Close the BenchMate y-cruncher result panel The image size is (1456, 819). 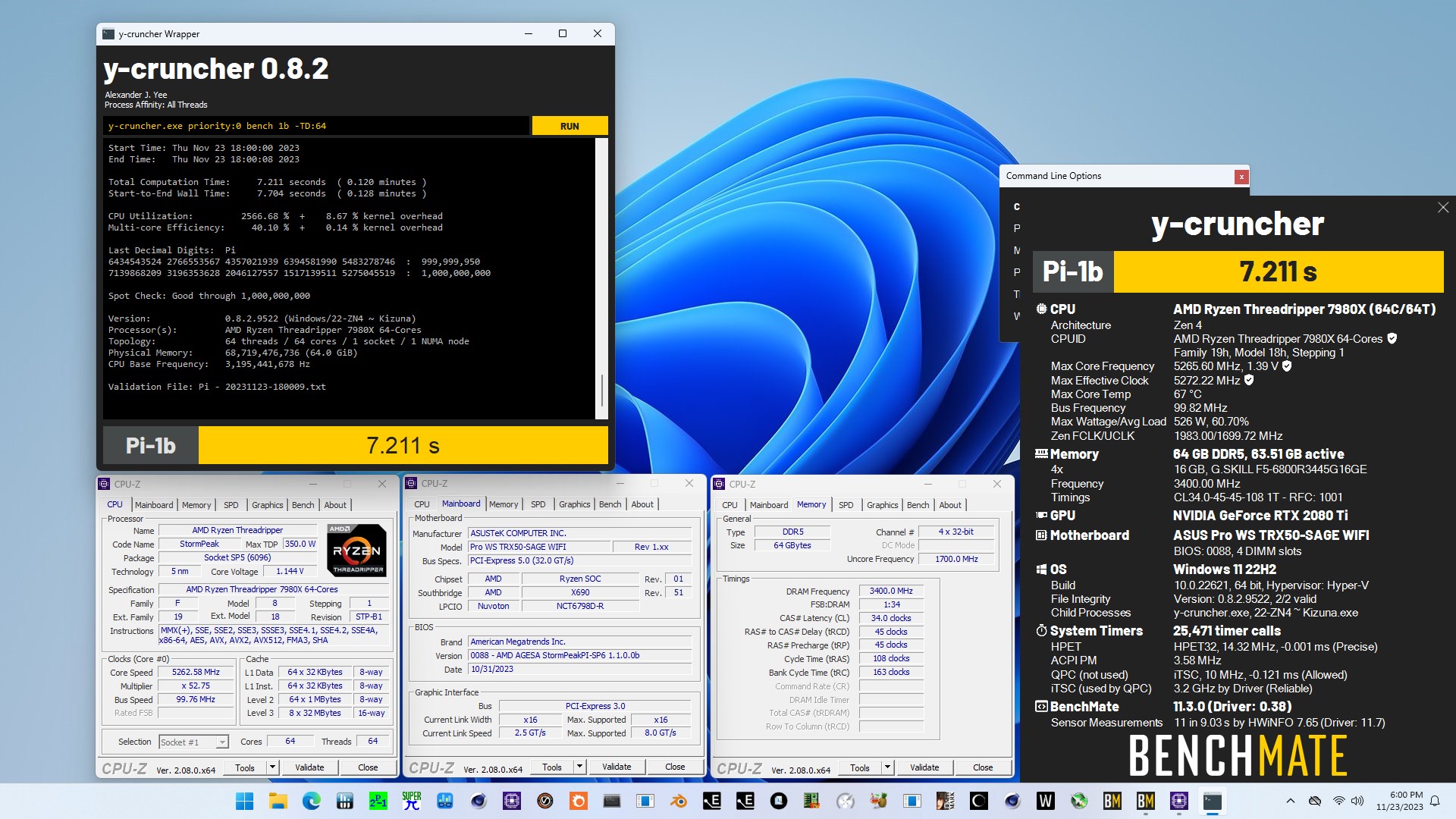(1442, 208)
